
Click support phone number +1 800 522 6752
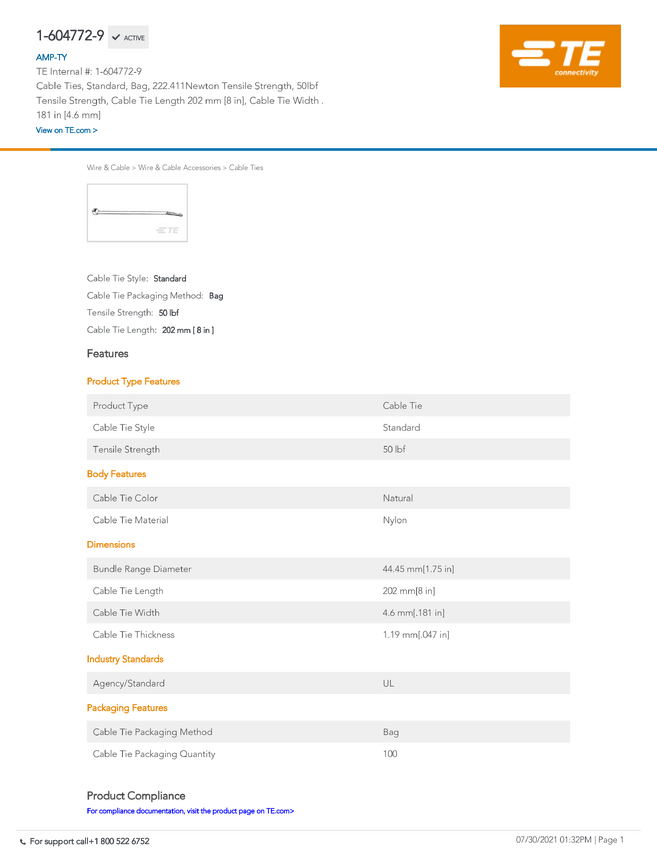120,841
